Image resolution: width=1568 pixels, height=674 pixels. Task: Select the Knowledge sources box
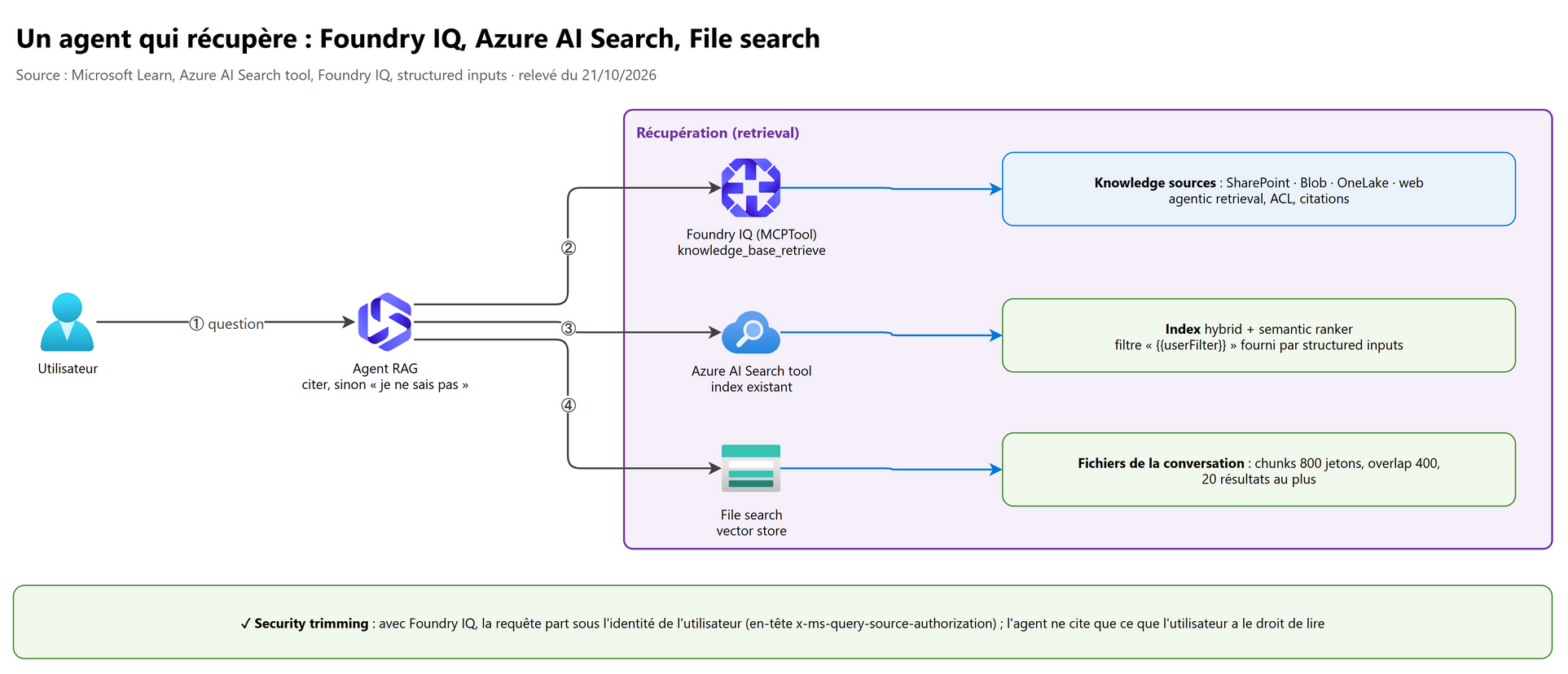1258,189
